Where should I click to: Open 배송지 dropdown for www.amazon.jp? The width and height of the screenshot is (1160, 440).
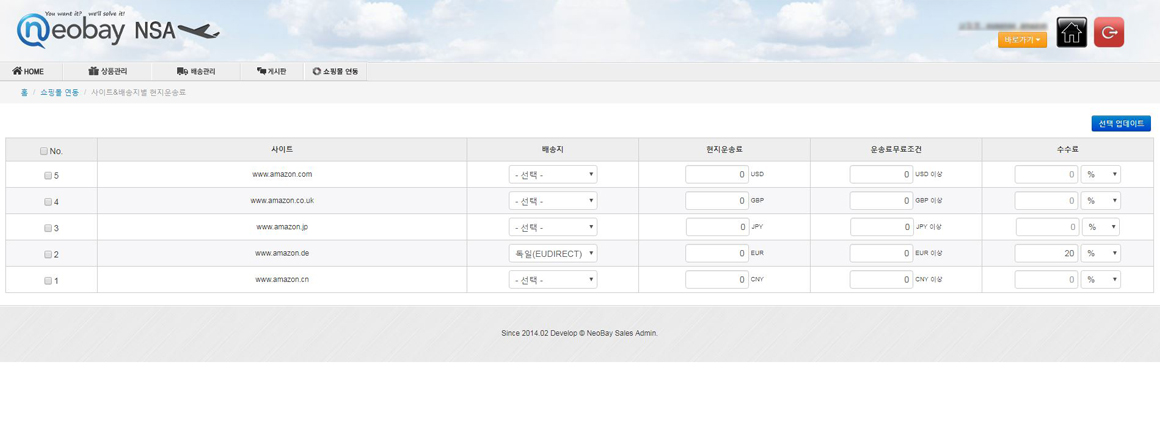coord(553,227)
